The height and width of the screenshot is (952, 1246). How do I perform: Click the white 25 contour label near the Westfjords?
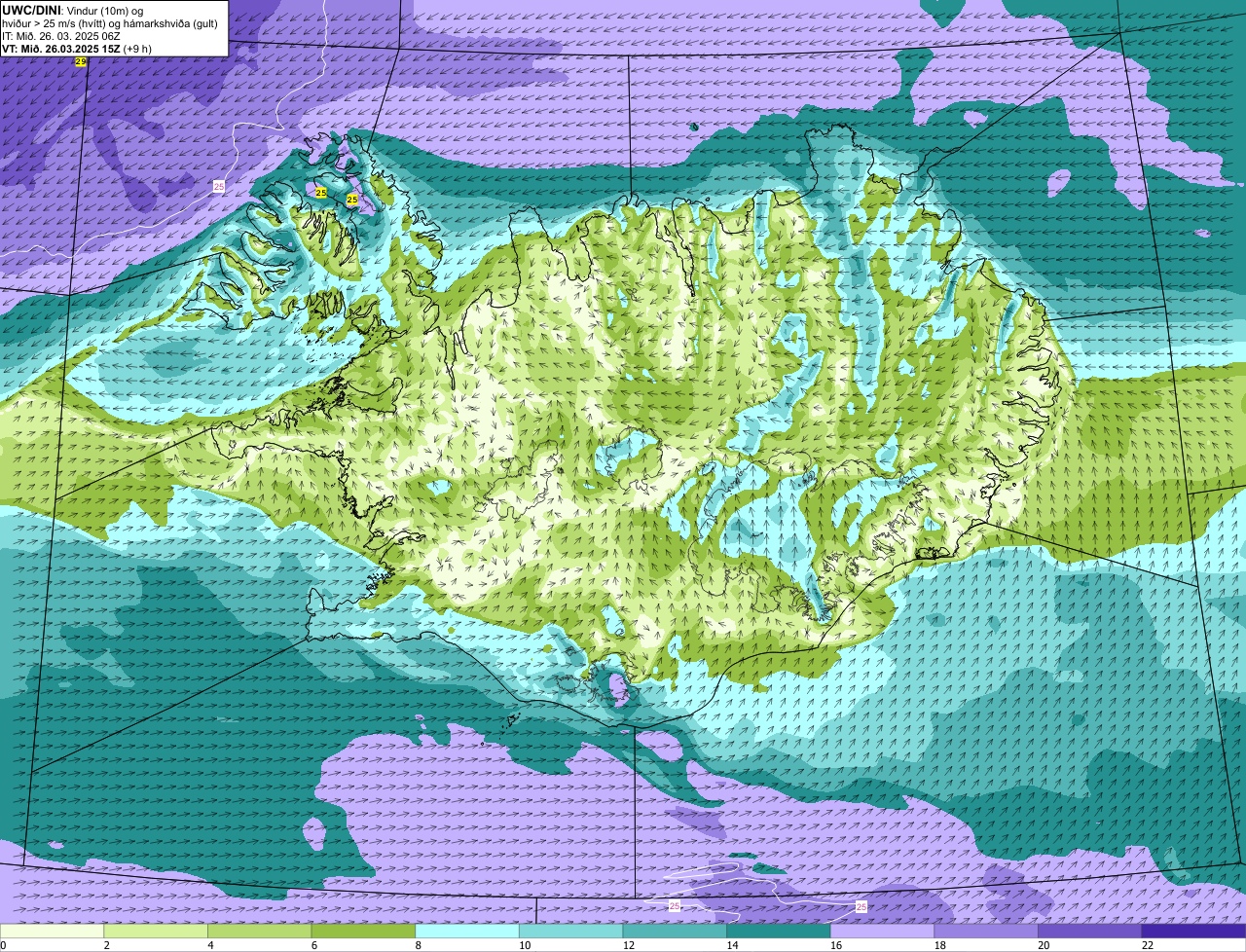(x=219, y=186)
